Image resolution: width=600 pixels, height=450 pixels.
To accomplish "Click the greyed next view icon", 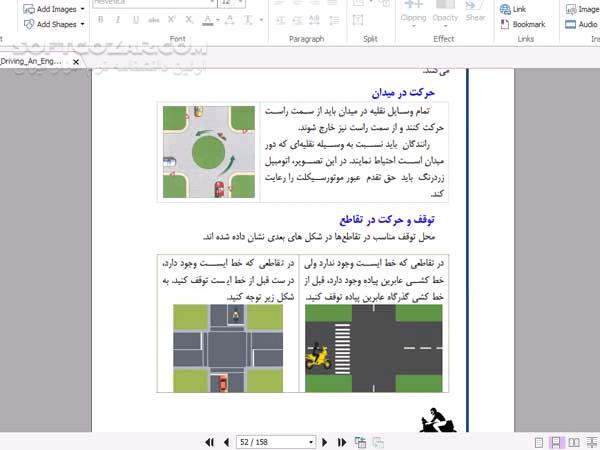I will coord(378,442).
